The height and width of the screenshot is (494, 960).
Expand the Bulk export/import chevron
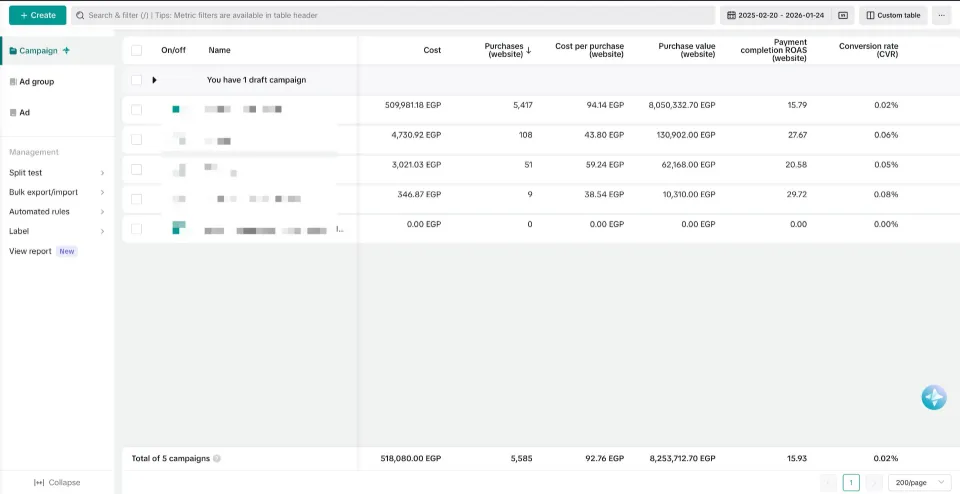(x=102, y=192)
